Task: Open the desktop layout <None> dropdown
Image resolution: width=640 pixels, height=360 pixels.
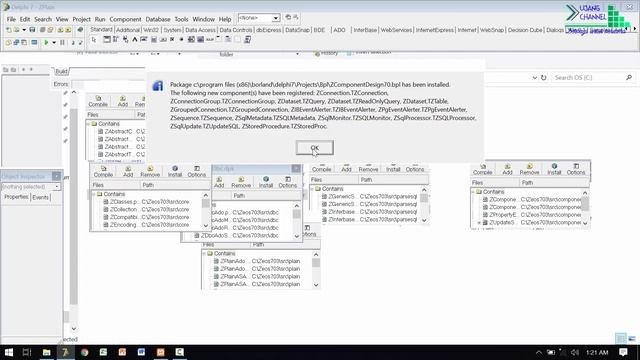Action: (276, 18)
